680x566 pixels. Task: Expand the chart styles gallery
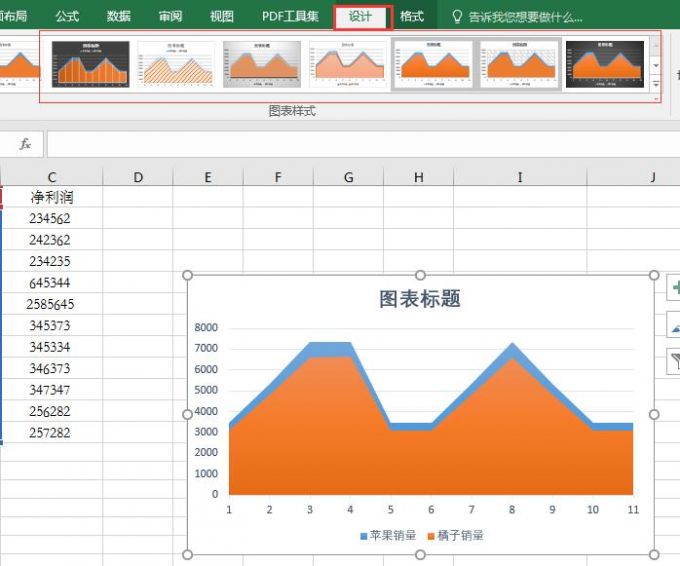pyautogui.click(x=656, y=84)
